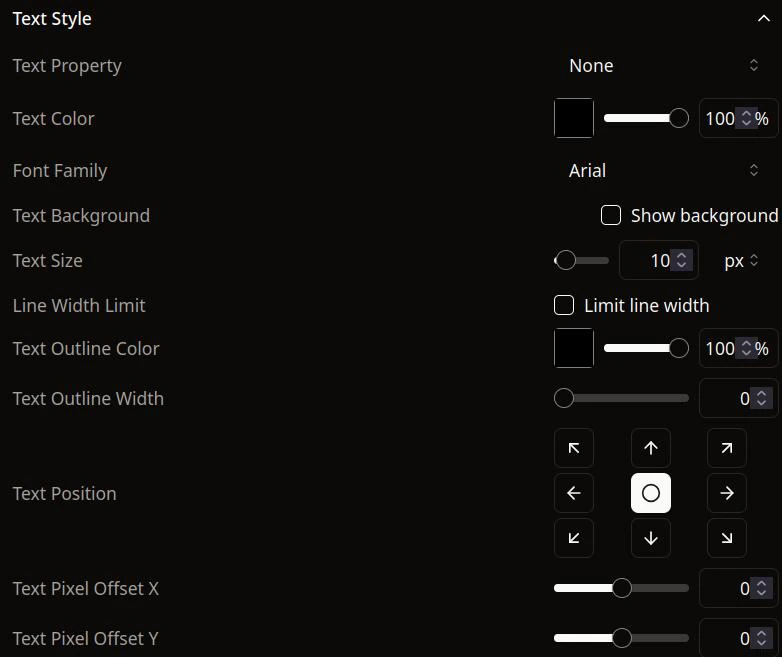The height and width of the screenshot is (657, 782).
Task: Adjust the Text Pixel Offset X slider
Action: [621, 588]
